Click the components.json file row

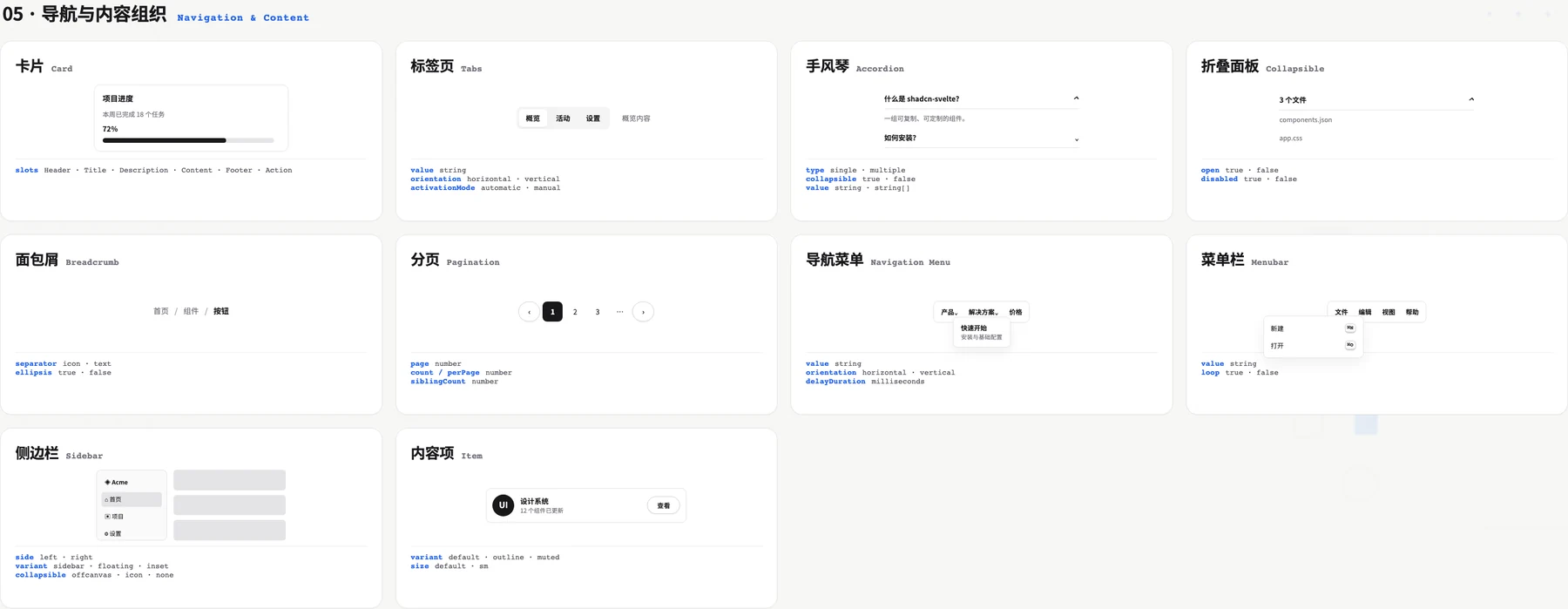coord(1305,120)
